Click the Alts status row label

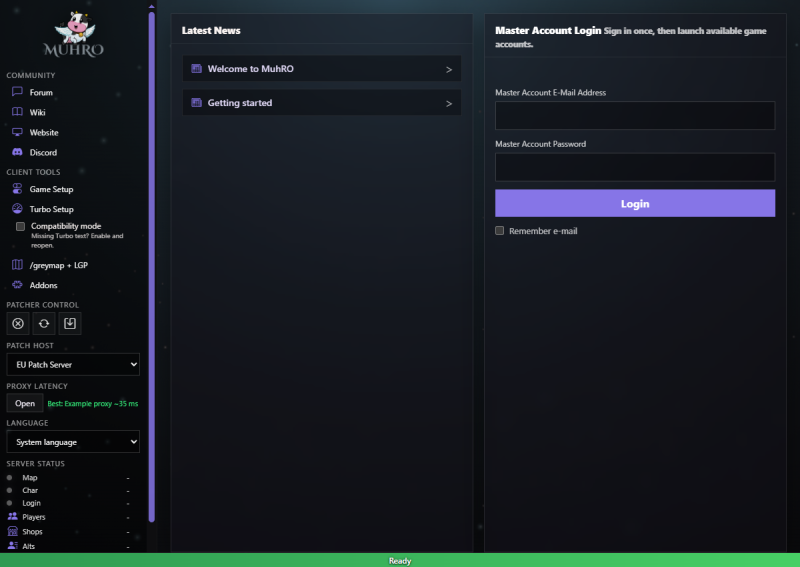(x=29, y=546)
